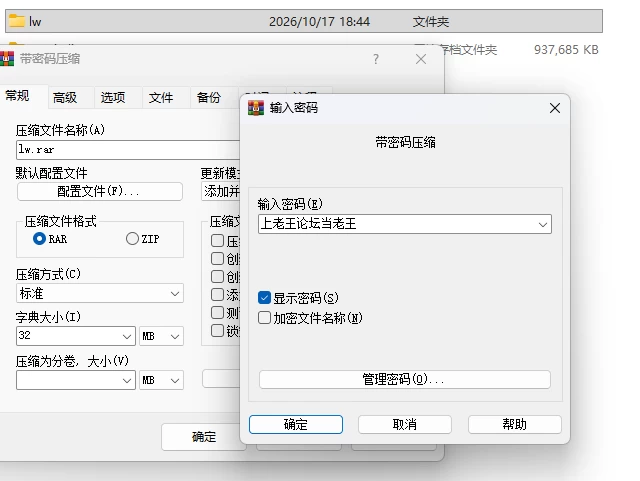The width and height of the screenshot is (640, 481).
Task: Tick the lower of the two 创 checkboxes
Action: (218, 276)
